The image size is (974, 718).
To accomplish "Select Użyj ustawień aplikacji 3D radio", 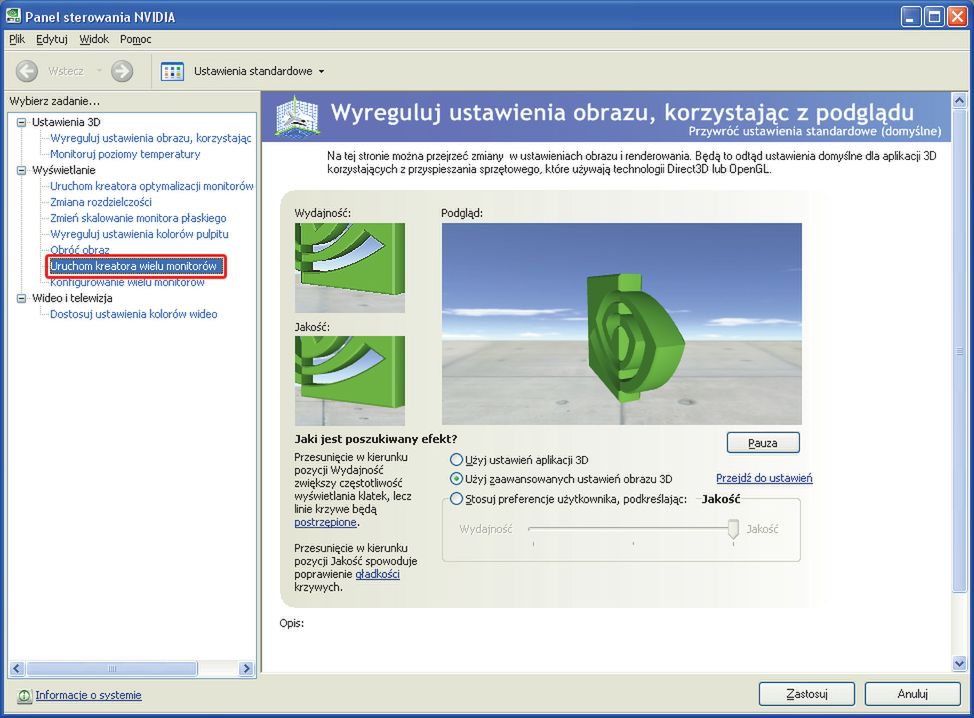I will (x=456, y=460).
